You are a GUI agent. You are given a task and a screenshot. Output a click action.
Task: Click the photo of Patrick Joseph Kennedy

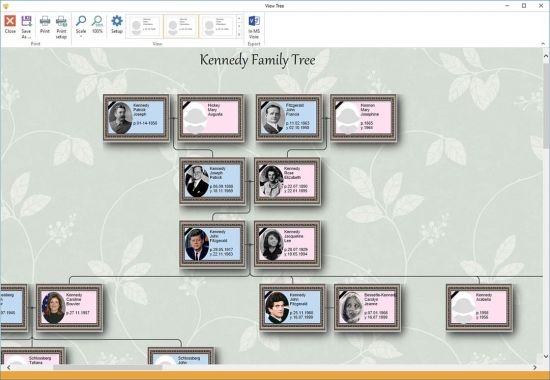tap(120, 118)
